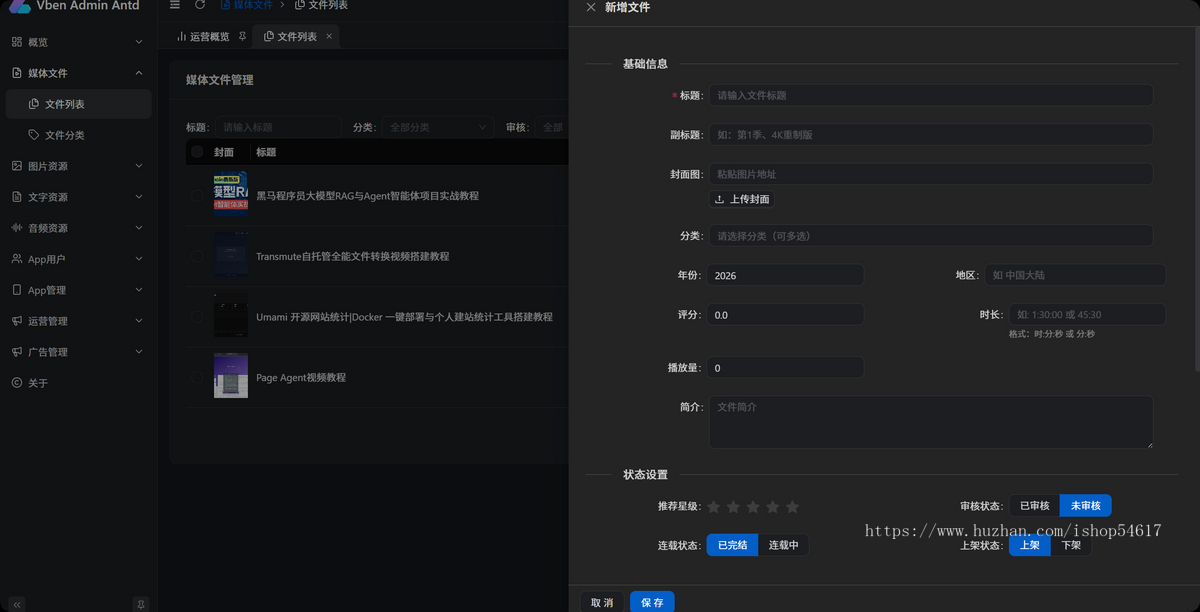Set recommendation to two stars
1200x612 pixels.
click(x=733, y=507)
